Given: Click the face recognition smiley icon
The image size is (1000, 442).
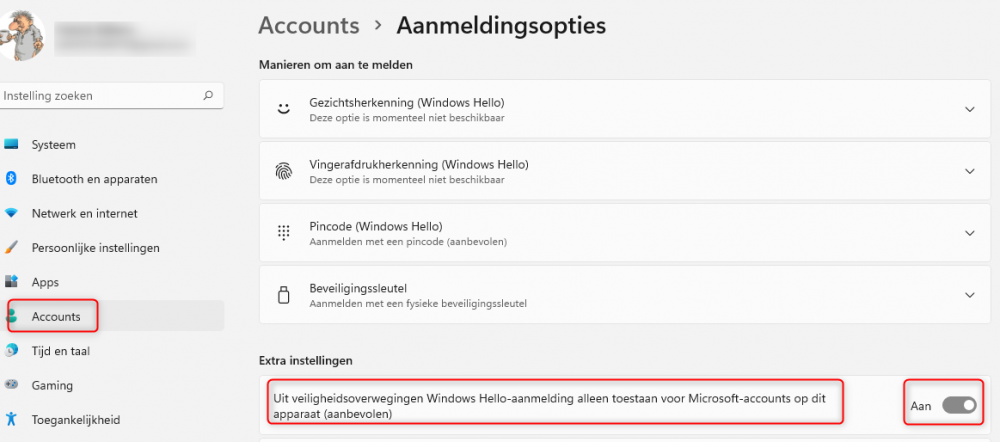Looking at the screenshot, I should pyautogui.click(x=284, y=109).
